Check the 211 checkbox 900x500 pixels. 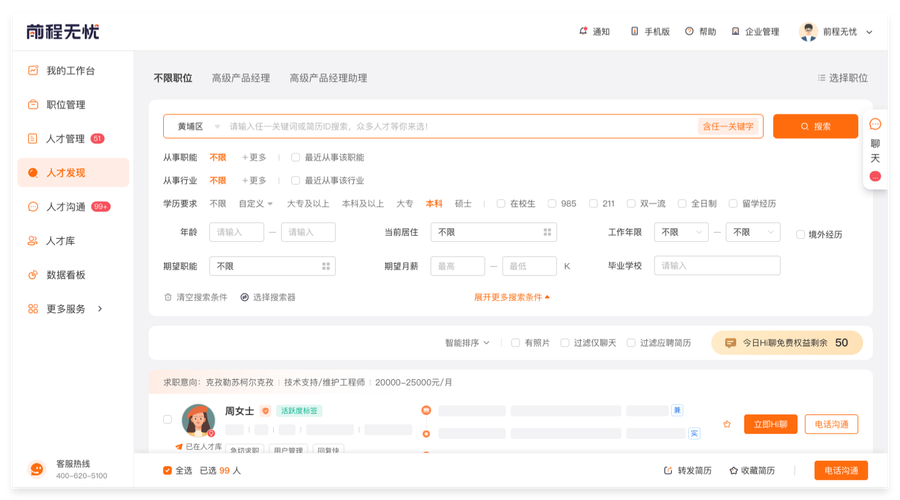point(593,203)
